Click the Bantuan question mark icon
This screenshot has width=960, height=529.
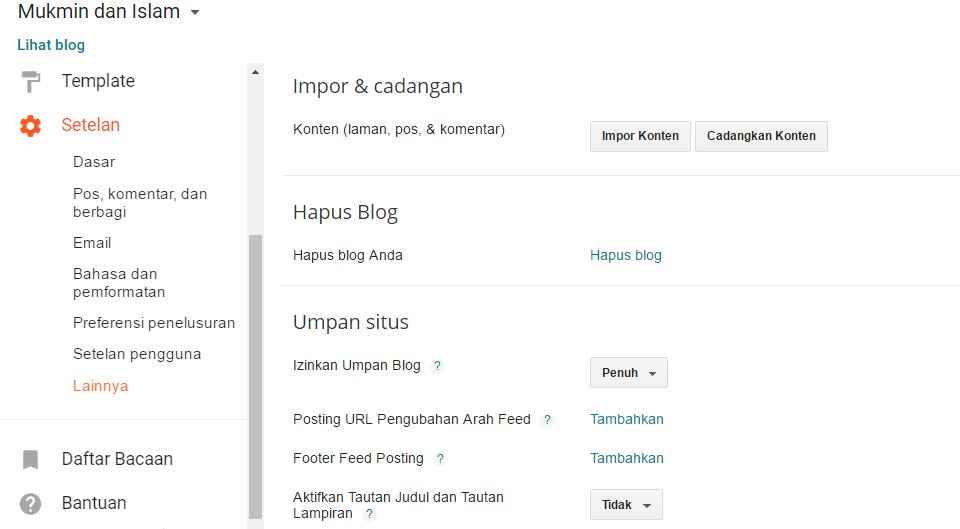click(x=30, y=503)
